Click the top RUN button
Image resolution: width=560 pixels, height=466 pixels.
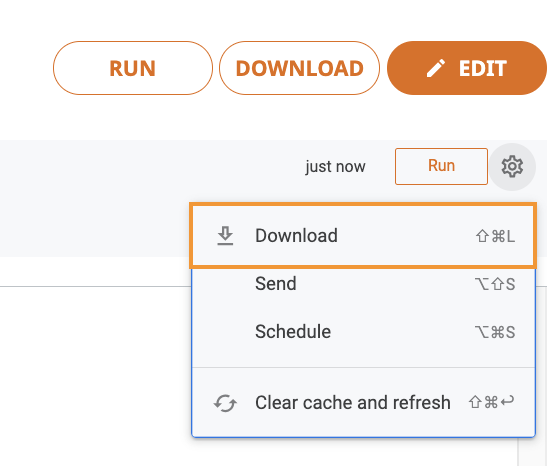pos(133,68)
